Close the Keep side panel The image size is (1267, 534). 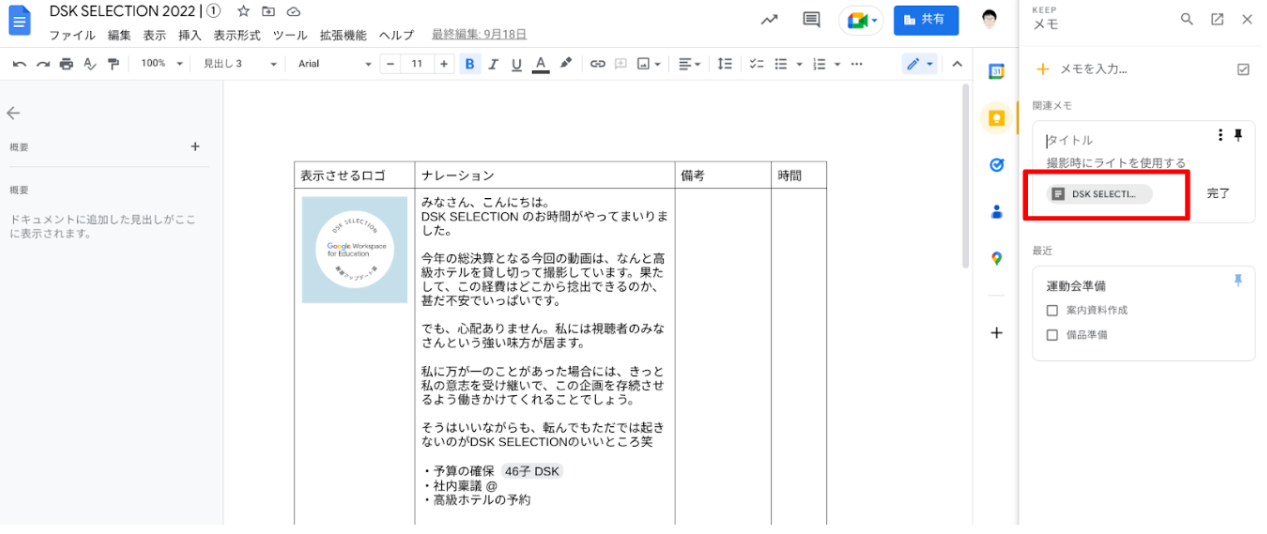pyautogui.click(x=1246, y=19)
